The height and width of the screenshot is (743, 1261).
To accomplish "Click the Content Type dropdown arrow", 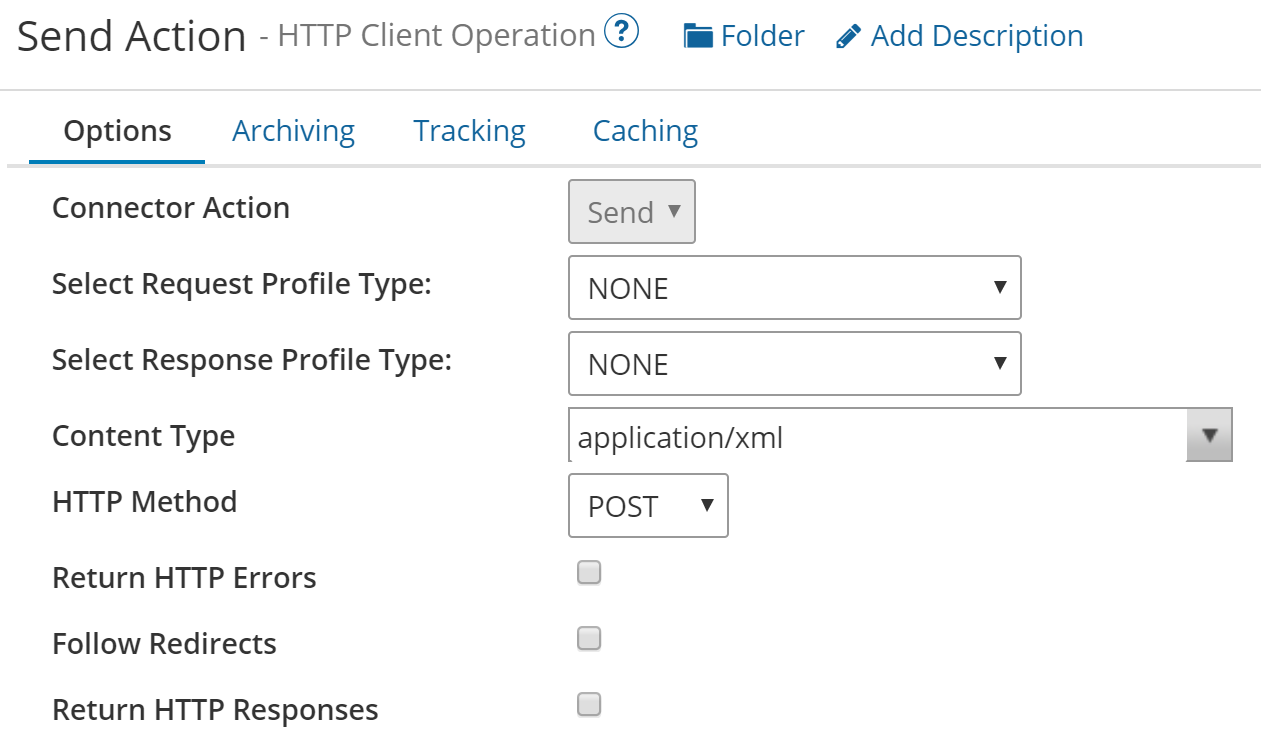I will [x=1210, y=435].
